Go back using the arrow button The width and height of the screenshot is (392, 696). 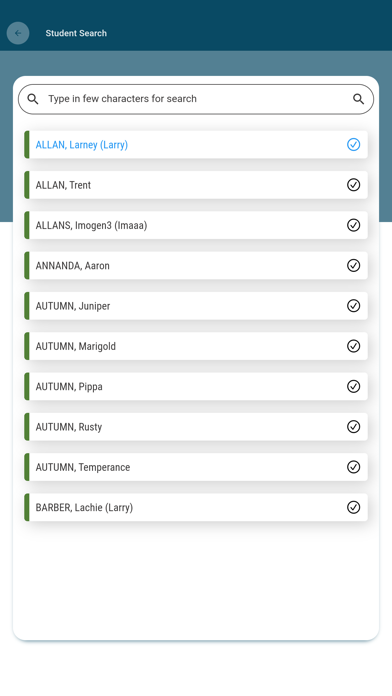click(18, 33)
